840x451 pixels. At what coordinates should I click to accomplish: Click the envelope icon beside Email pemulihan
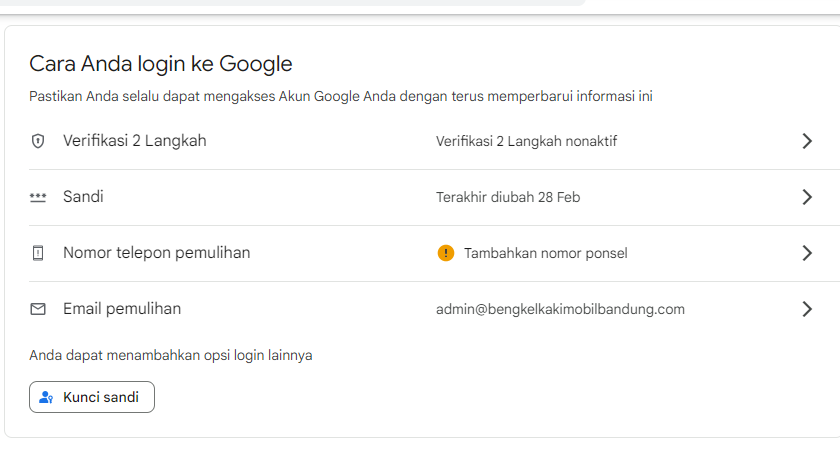point(38,309)
